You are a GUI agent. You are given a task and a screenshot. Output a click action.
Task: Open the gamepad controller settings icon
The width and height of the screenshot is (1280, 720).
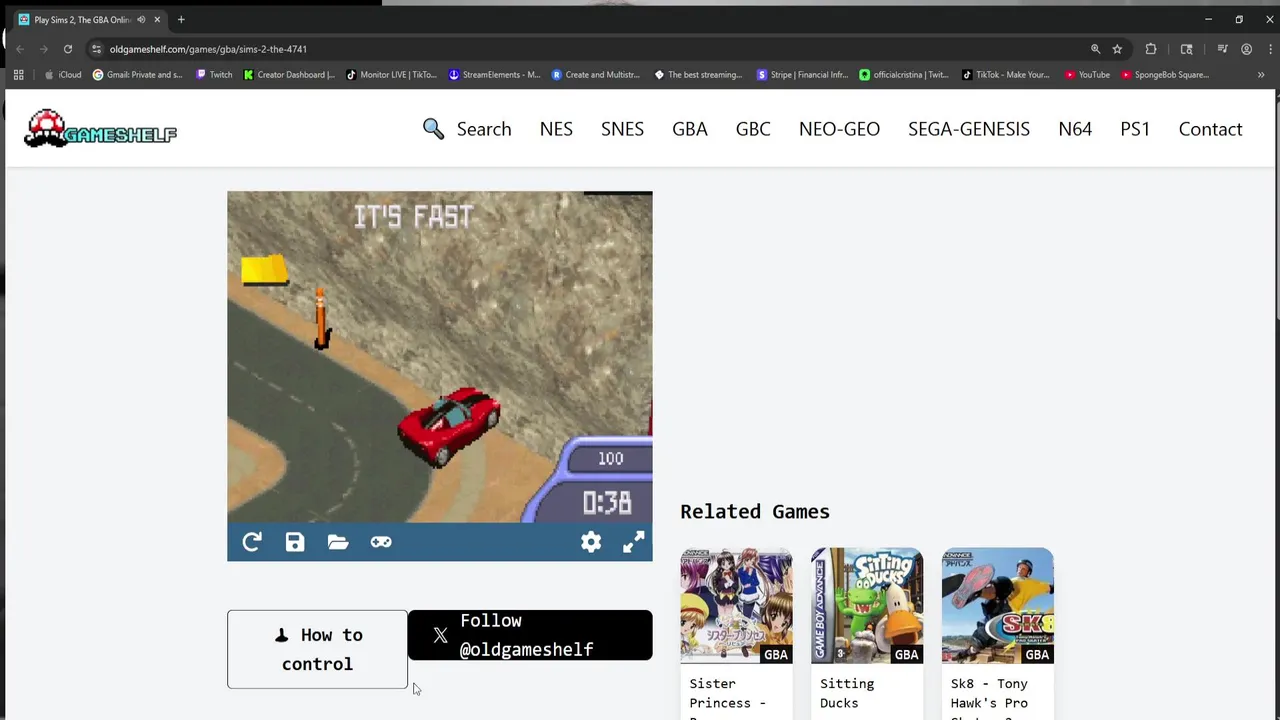click(x=381, y=542)
